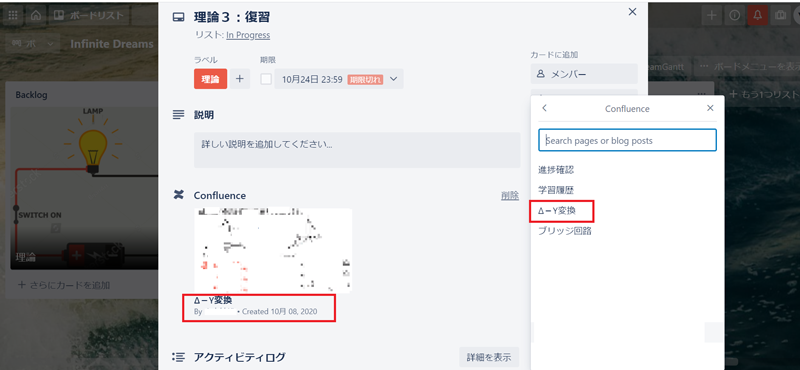The image size is (800, 370).
Task: Open the apps grid icon in header
Action: 13,15
